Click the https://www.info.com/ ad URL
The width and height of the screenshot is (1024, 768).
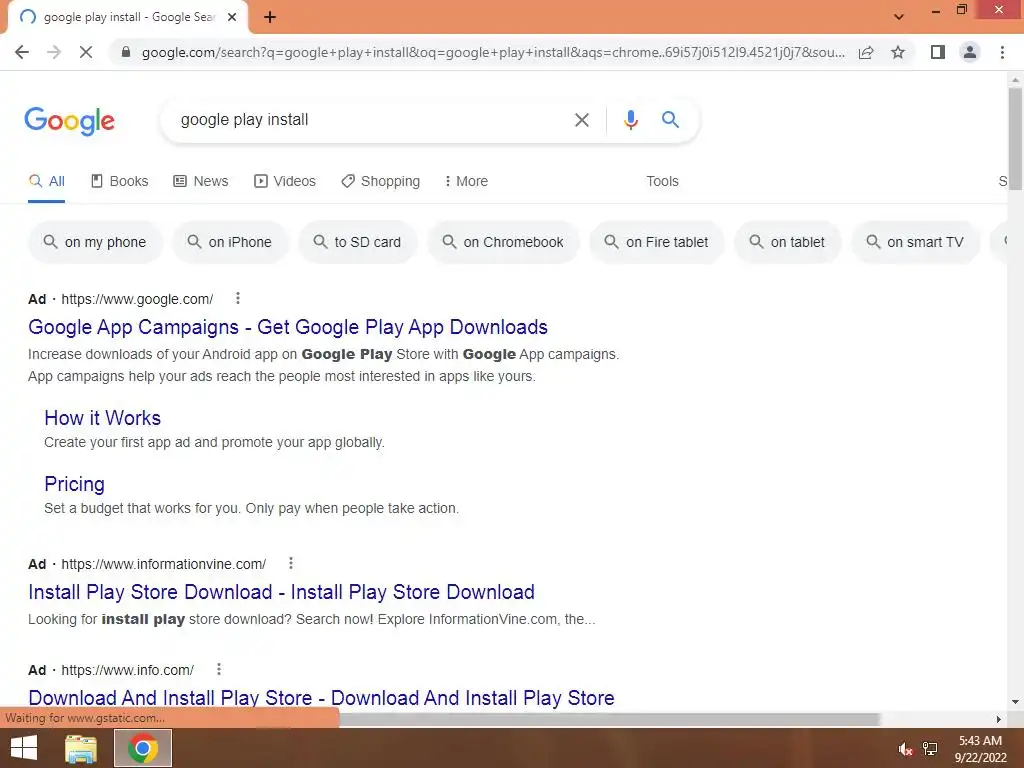pos(127,670)
